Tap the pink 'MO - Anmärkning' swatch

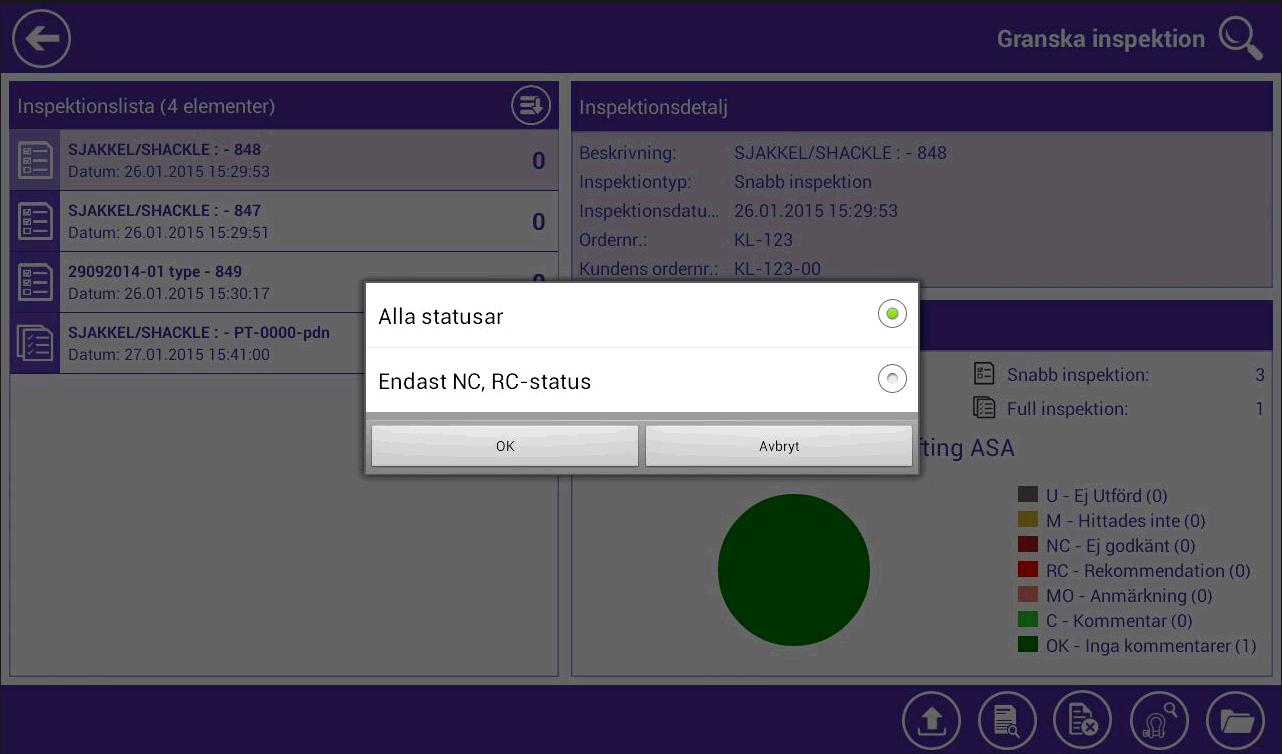click(1027, 595)
